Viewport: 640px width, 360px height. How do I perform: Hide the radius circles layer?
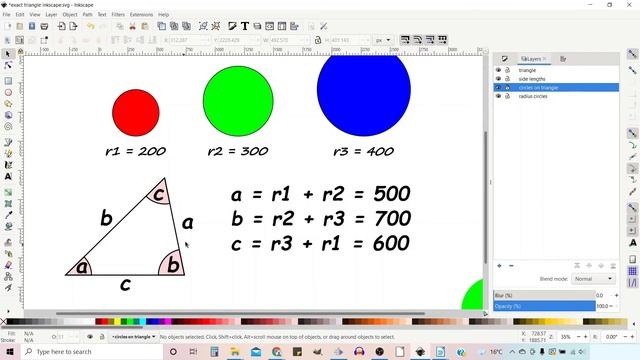tap(498, 96)
